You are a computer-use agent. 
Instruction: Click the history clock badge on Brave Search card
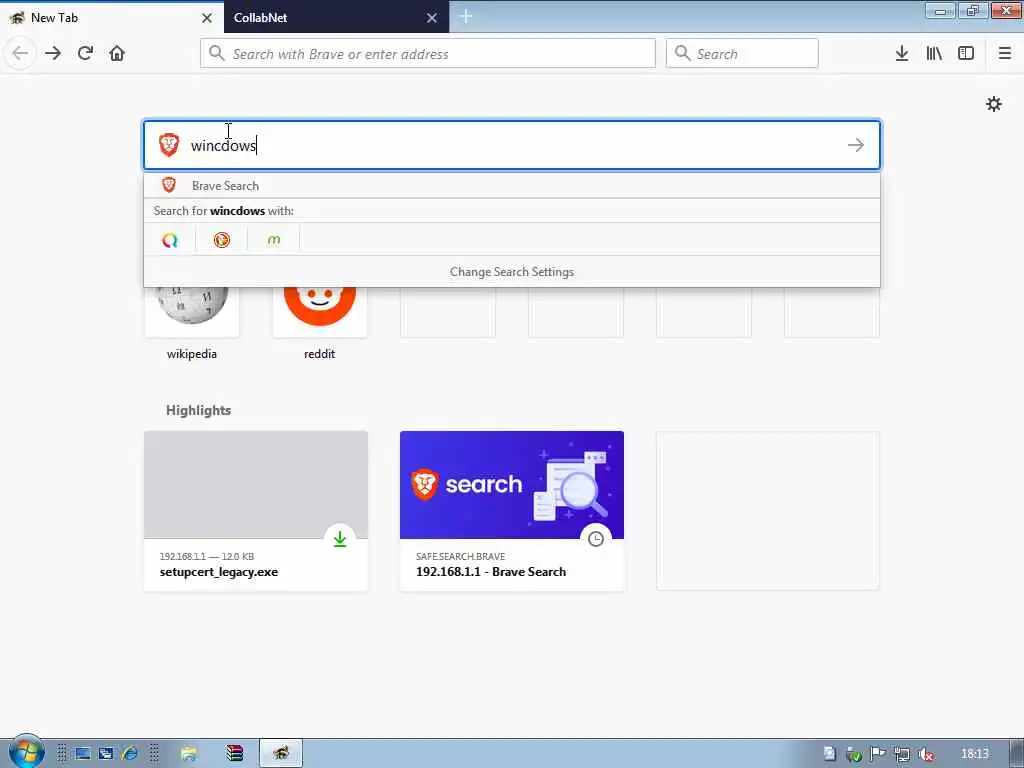[596, 539]
